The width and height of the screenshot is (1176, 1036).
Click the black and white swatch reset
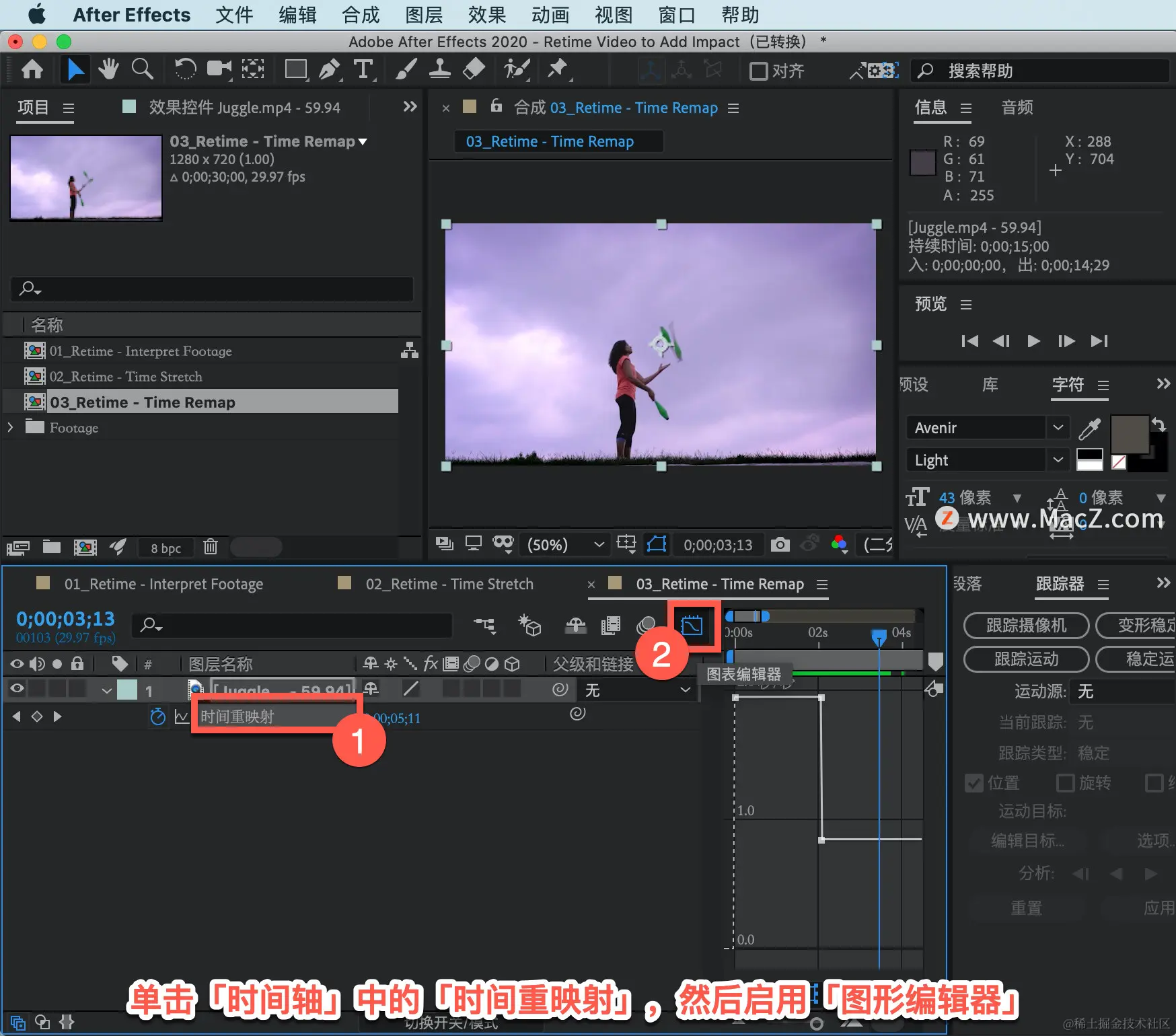(1089, 460)
